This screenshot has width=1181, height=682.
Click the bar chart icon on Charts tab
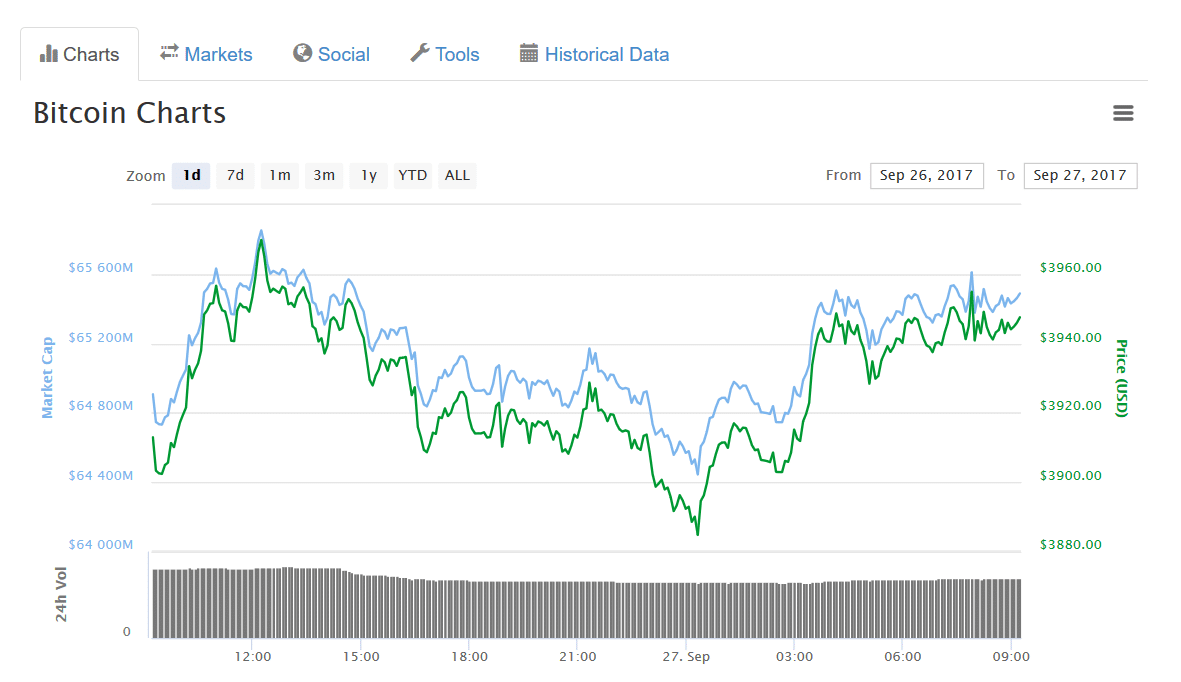[x=49, y=54]
